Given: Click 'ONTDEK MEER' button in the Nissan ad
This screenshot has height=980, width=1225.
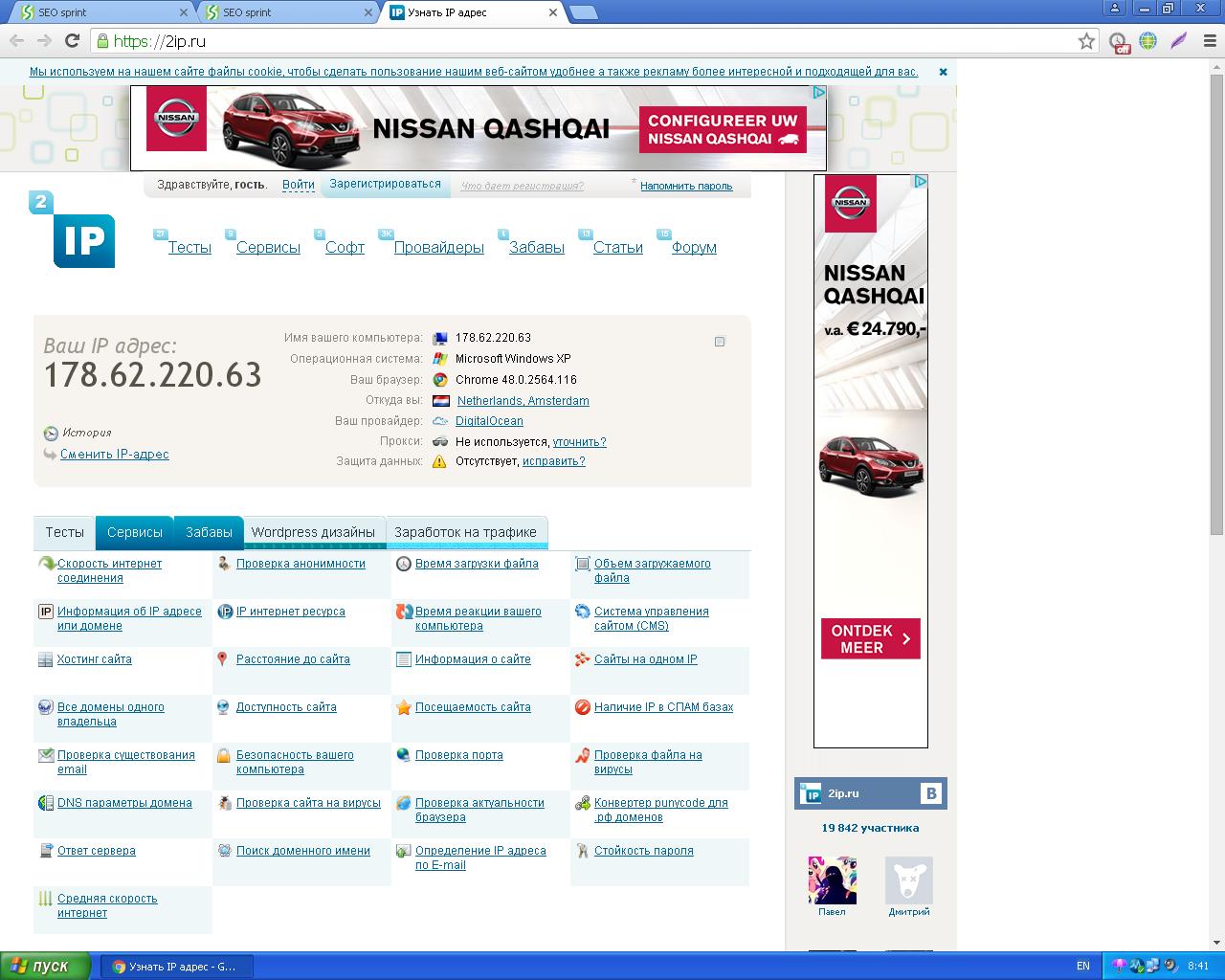Looking at the screenshot, I should [870, 638].
